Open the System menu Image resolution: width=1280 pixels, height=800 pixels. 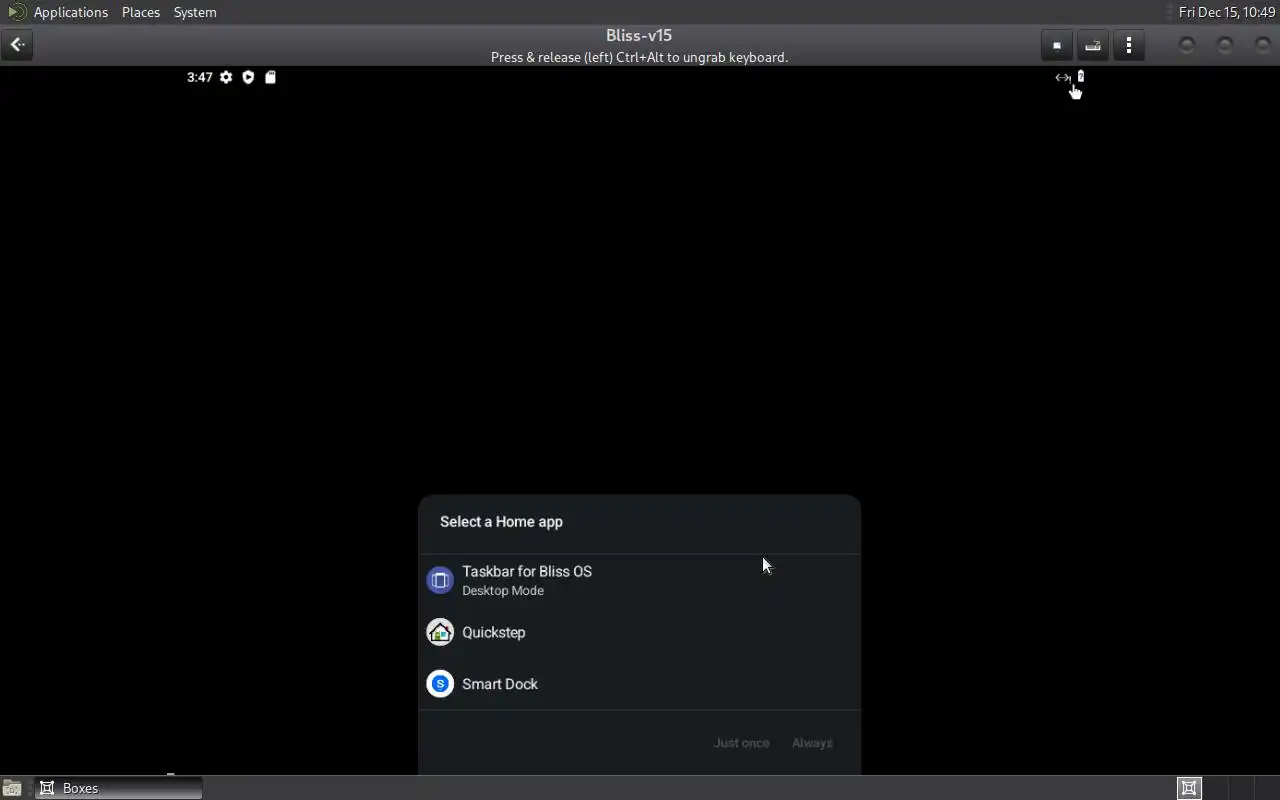click(195, 12)
